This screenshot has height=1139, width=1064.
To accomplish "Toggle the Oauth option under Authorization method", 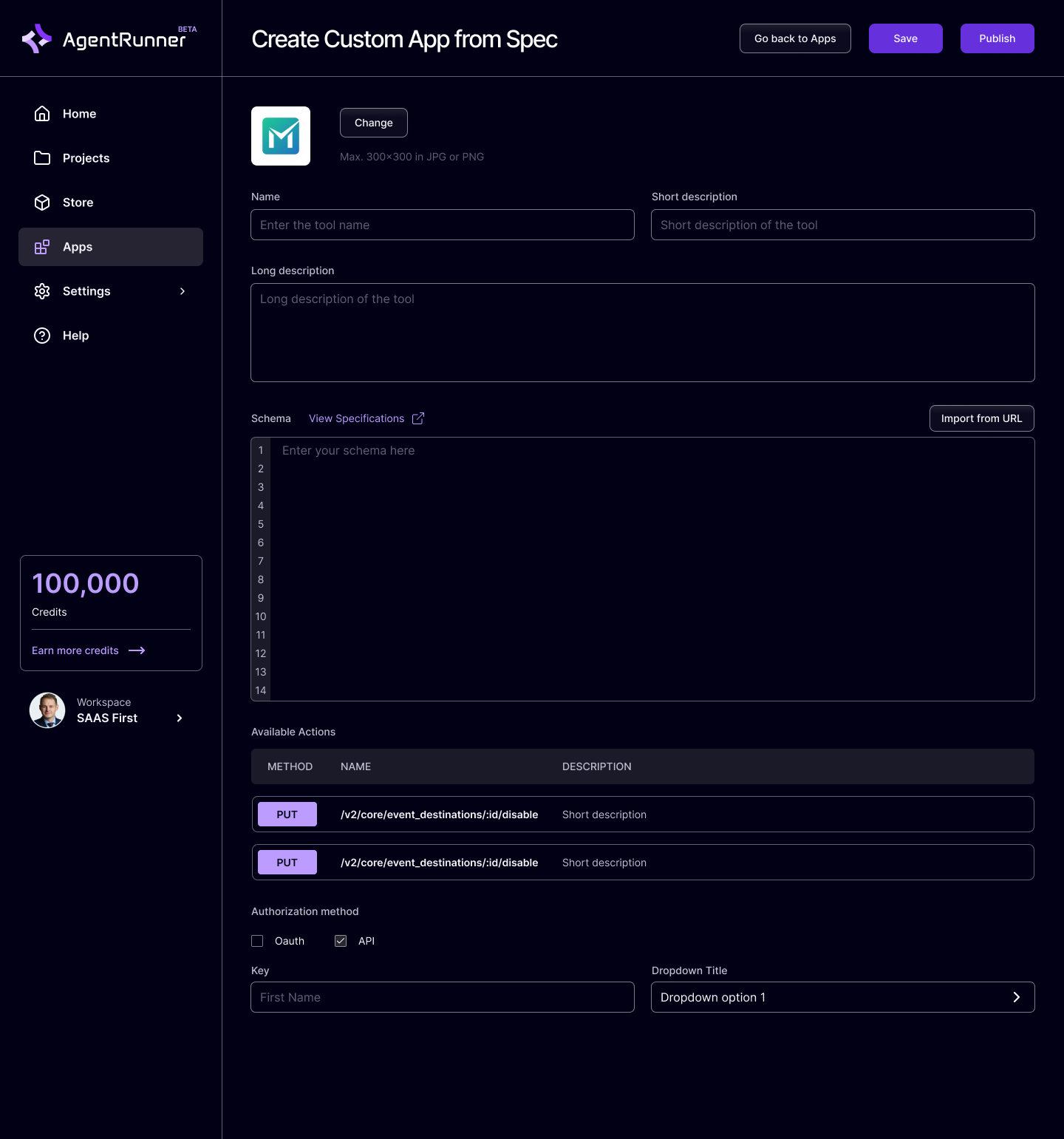I will click(x=257, y=941).
